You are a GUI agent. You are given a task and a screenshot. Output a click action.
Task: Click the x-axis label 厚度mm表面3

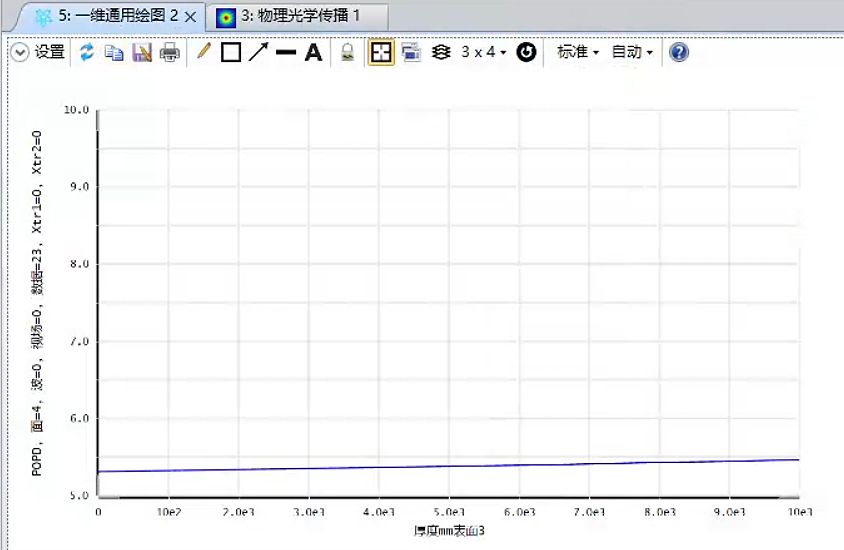tap(449, 531)
